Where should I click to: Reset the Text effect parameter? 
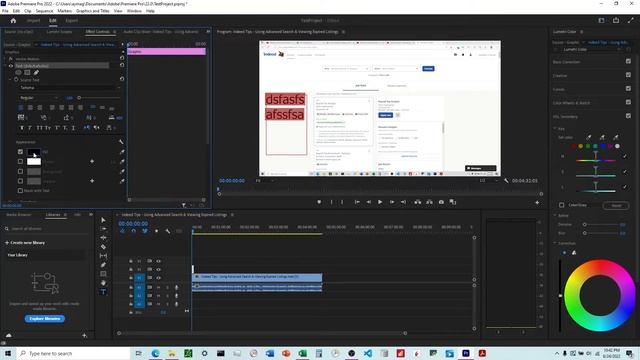click(122, 65)
